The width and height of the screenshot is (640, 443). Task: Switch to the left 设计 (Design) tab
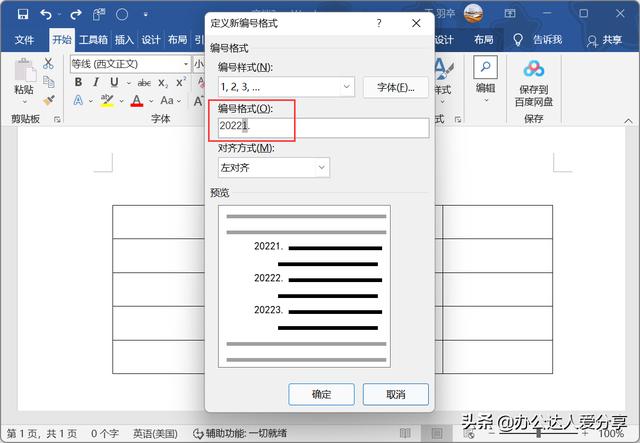(x=151, y=40)
